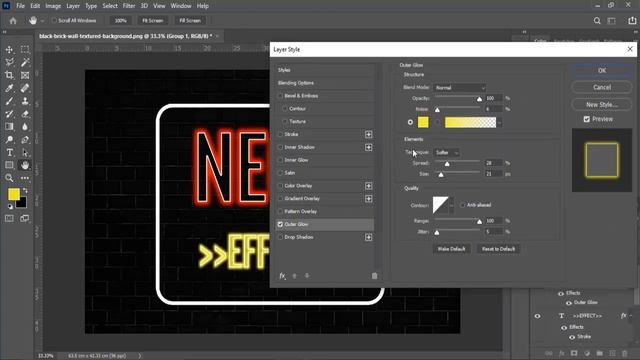
Task: Collapse effects of >>EFFECT>> layer
Action: coord(631,316)
